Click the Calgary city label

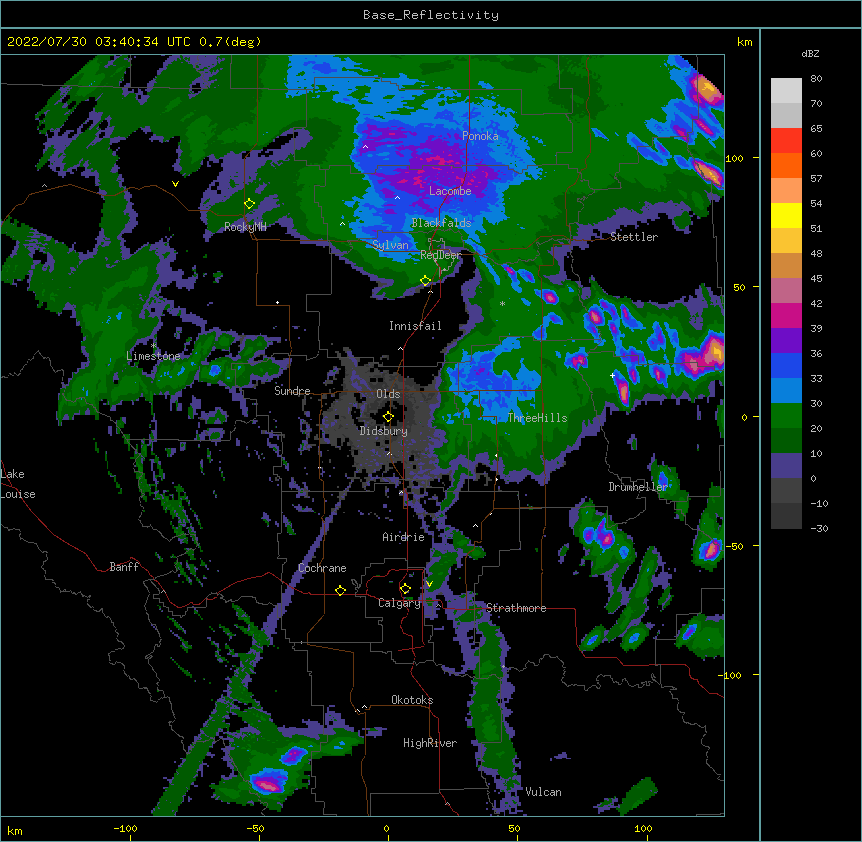pos(399,603)
